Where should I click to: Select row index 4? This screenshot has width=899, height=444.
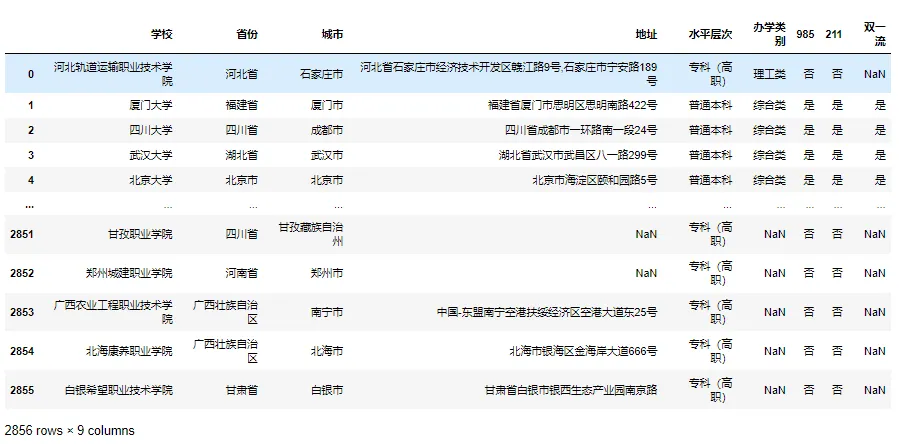(x=31, y=180)
